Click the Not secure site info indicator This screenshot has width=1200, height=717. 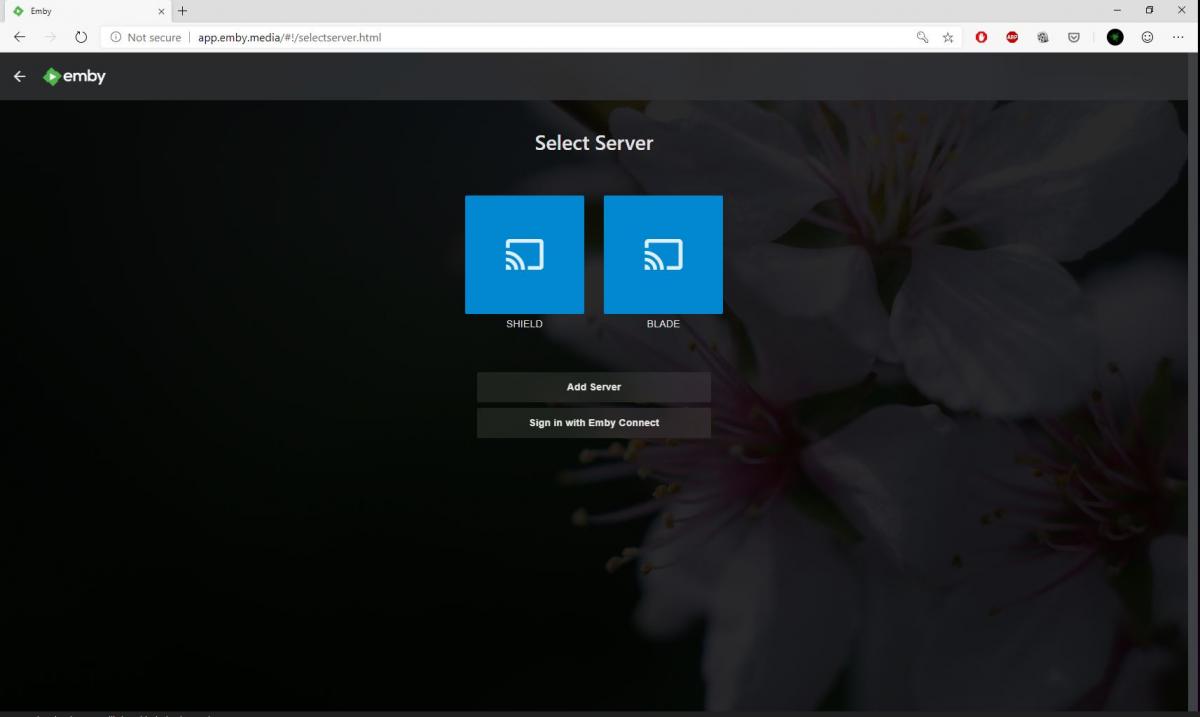coord(146,37)
